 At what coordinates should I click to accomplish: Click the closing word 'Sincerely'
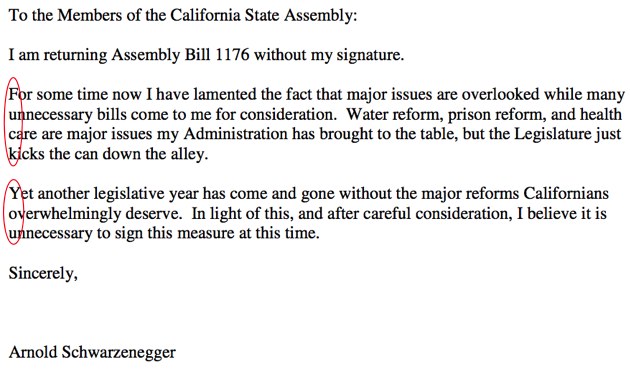tap(43, 273)
